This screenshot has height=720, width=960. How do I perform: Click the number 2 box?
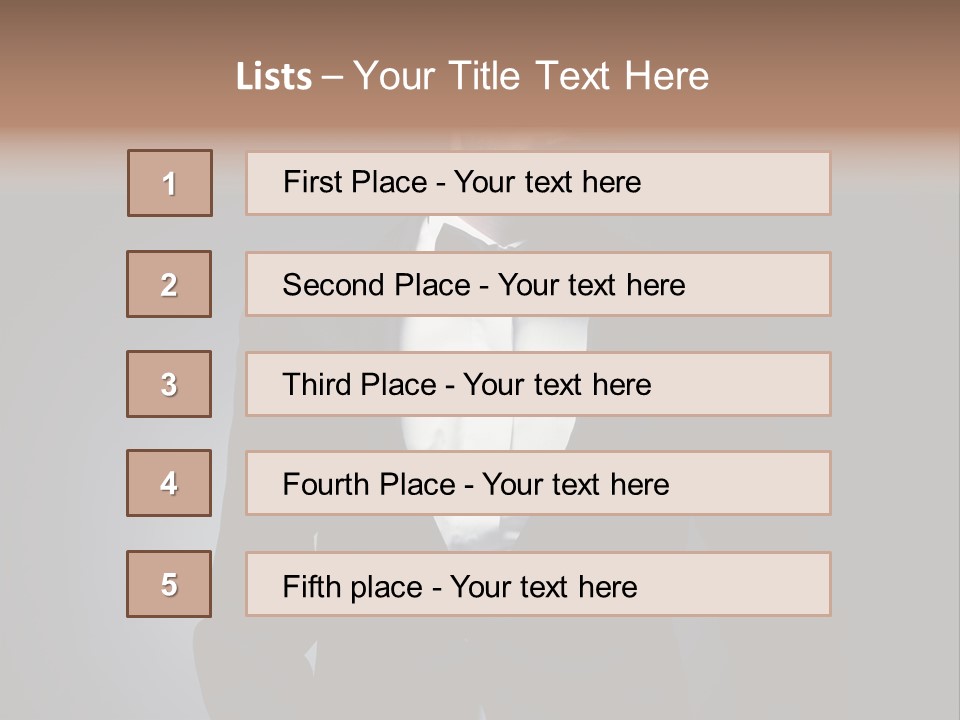coord(169,284)
